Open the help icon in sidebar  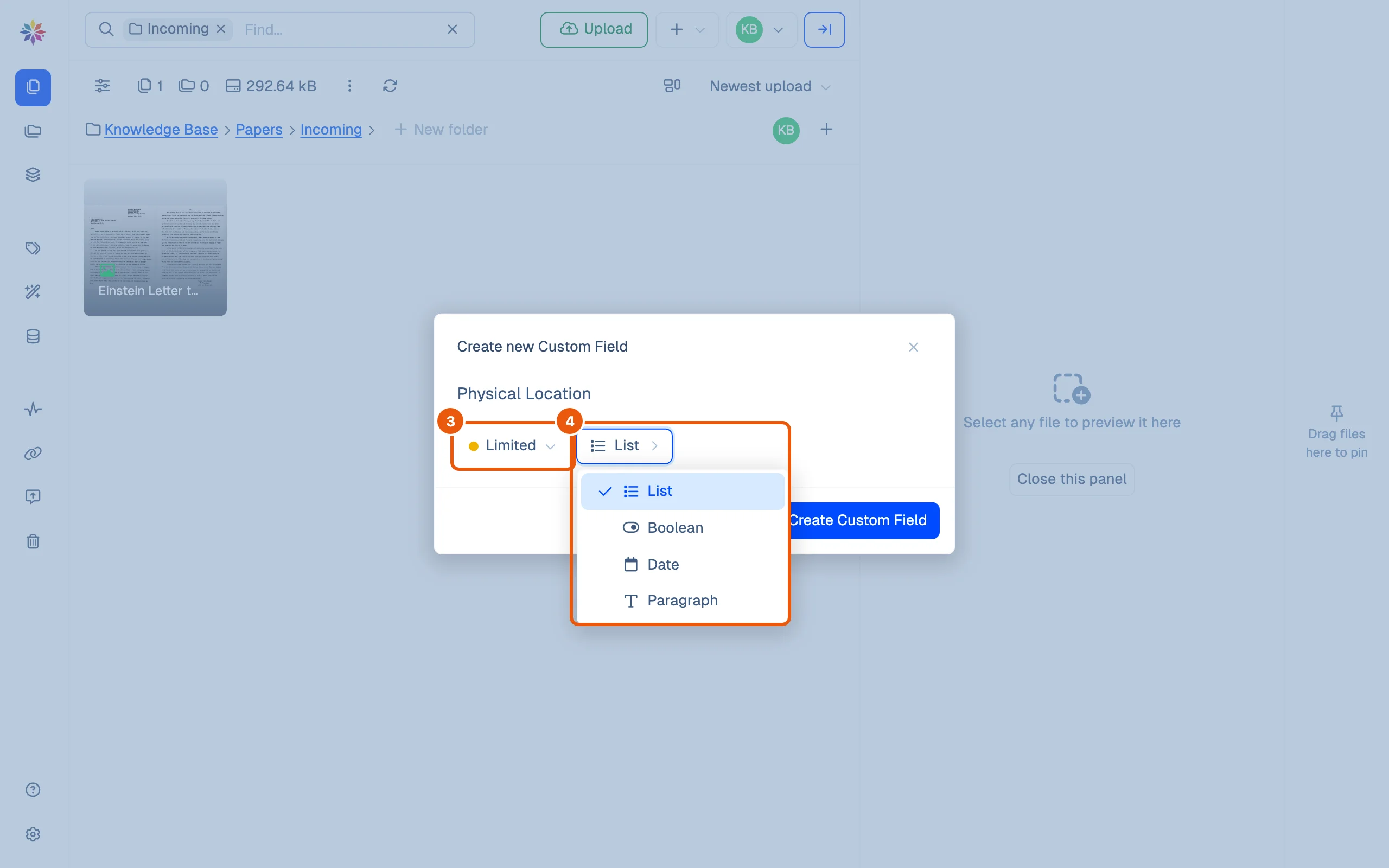pos(33,790)
